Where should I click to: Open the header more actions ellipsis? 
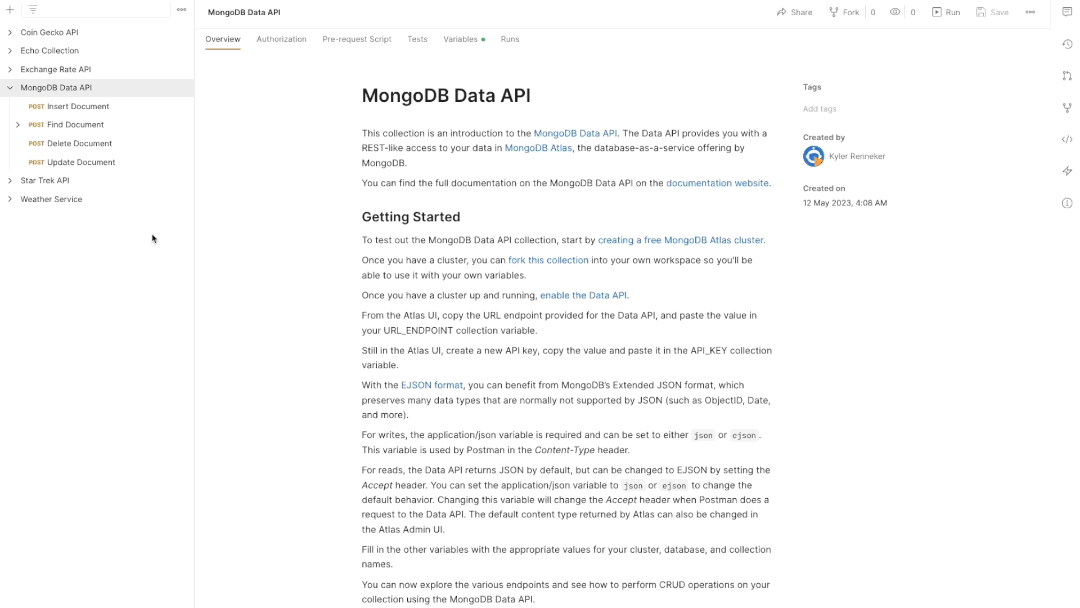pos(1030,12)
